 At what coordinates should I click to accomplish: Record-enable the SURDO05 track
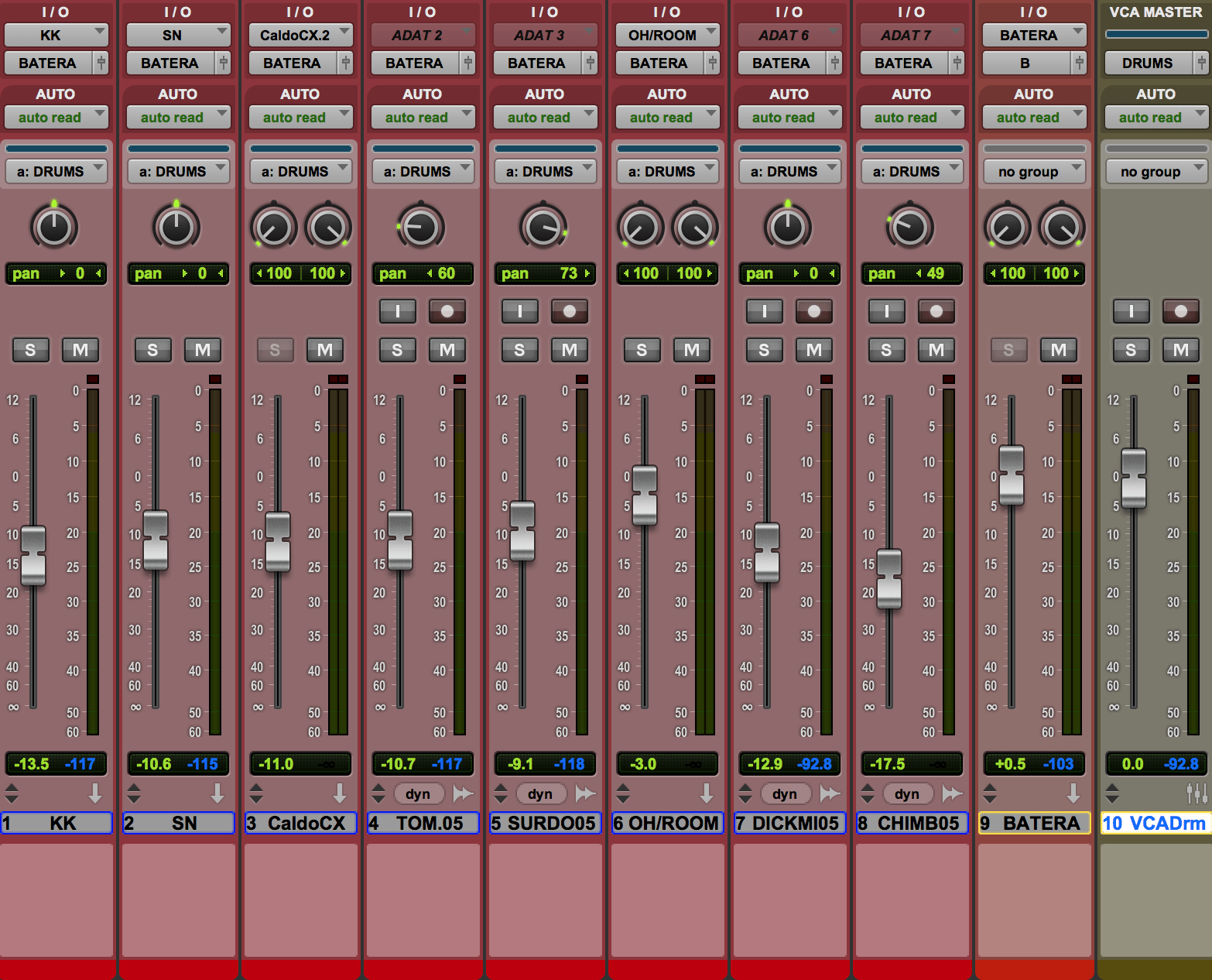pos(570,311)
